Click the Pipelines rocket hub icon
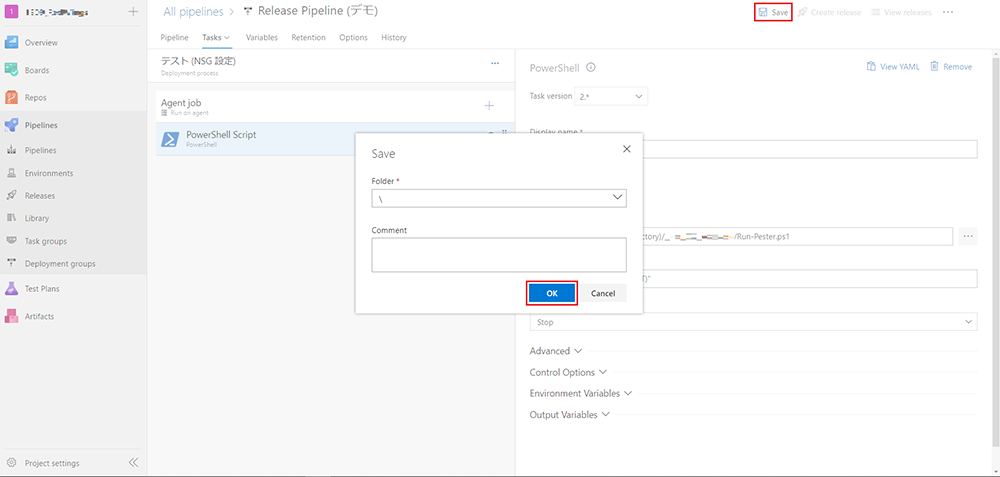This screenshot has width=1000, height=477. point(11,125)
